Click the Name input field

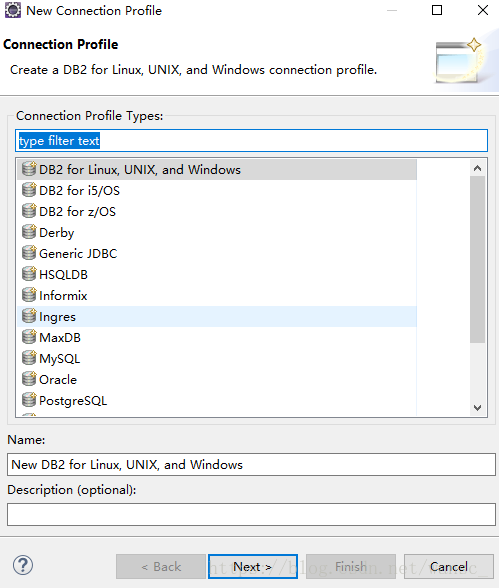coord(251,464)
